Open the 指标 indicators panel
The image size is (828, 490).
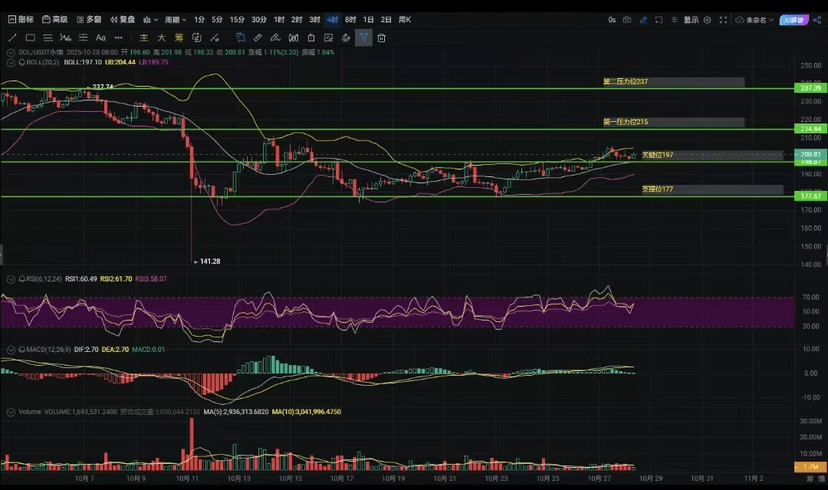pos(20,19)
